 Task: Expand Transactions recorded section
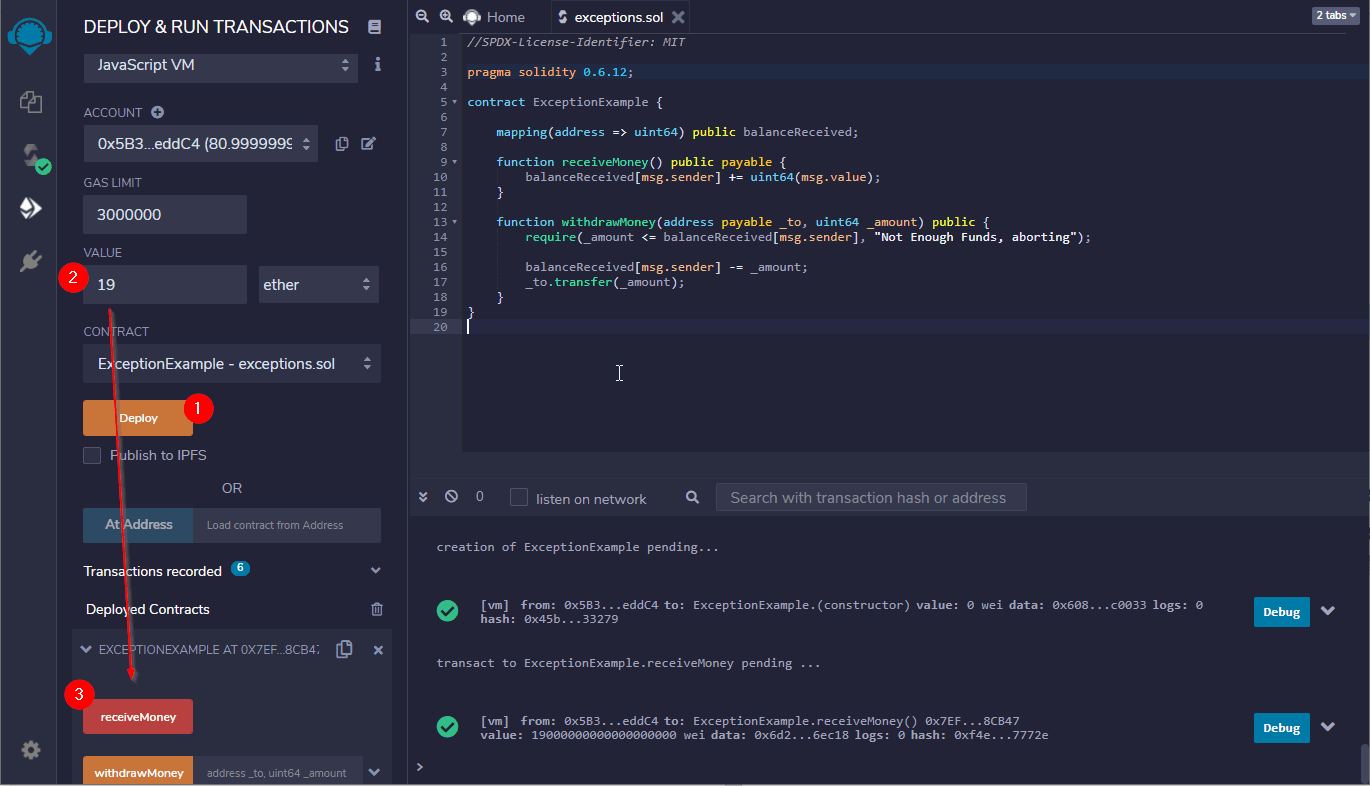click(x=376, y=571)
